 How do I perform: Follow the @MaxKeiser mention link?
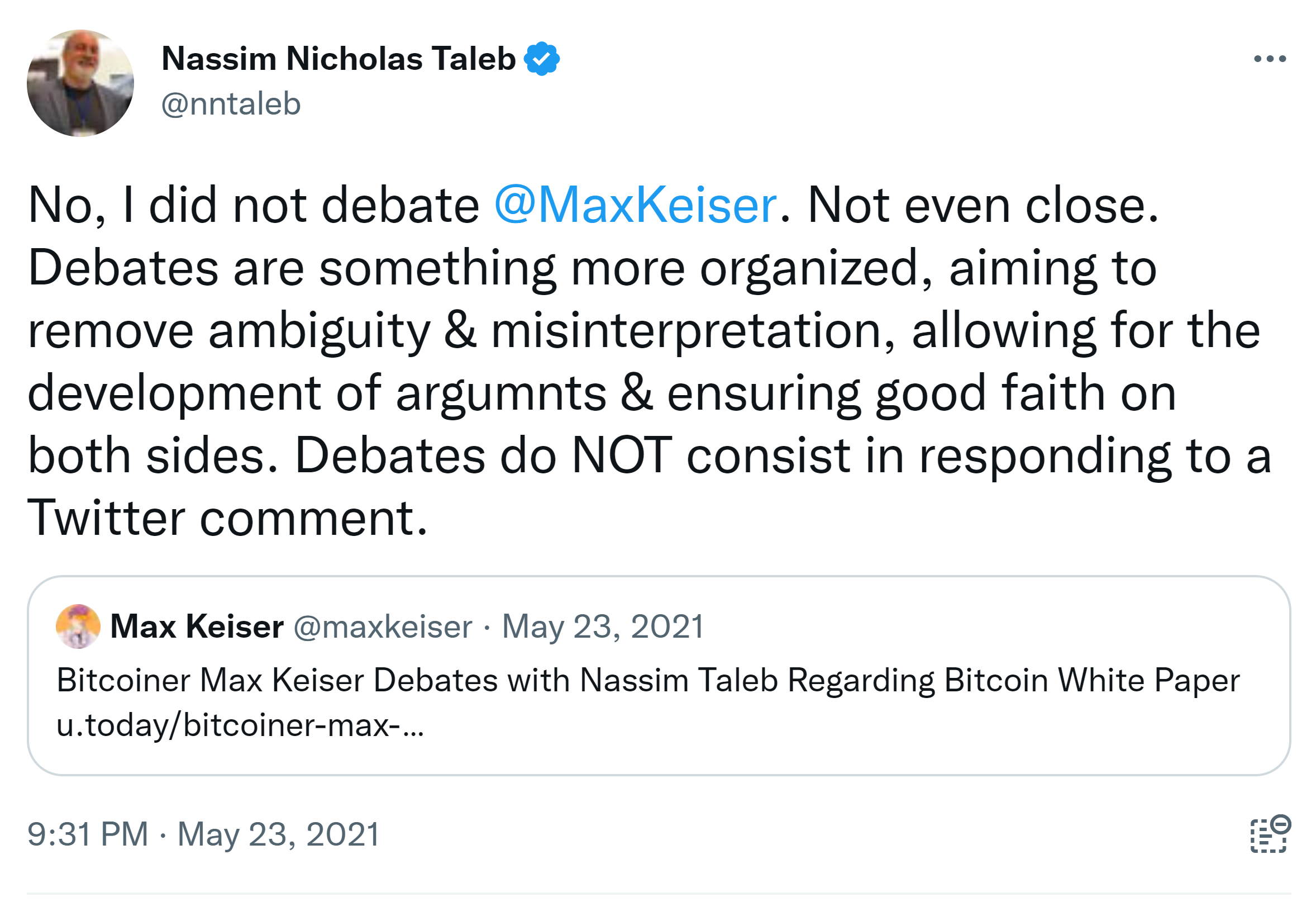click(x=635, y=205)
